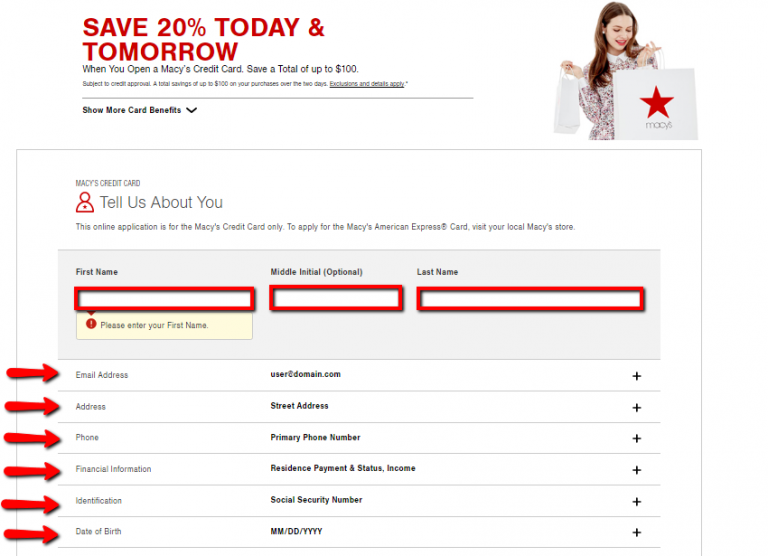Select Email Address row label
Screen dimensions: 768x556
pyautogui.click(x=102, y=375)
